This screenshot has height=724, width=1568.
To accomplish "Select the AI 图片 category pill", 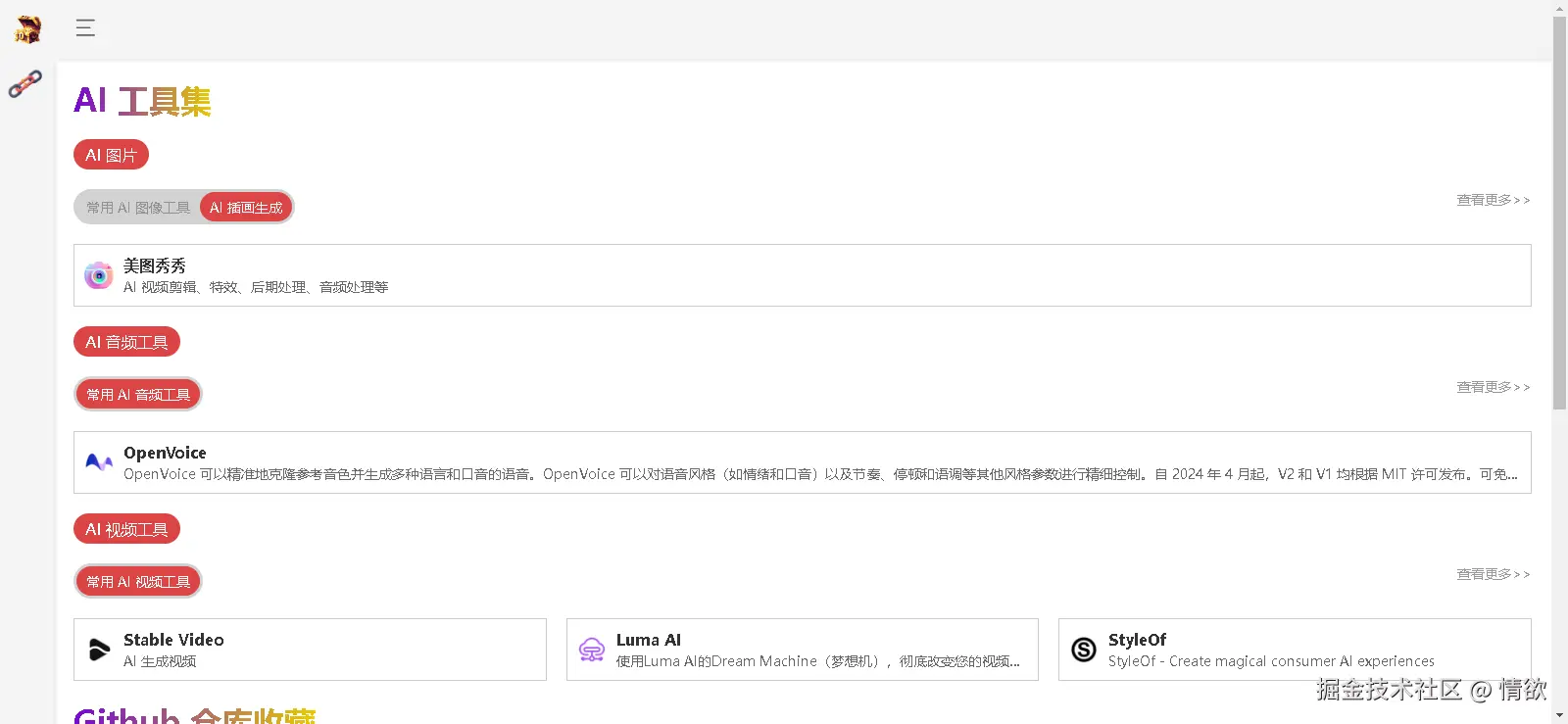I will pyautogui.click(x=111, y=155).
